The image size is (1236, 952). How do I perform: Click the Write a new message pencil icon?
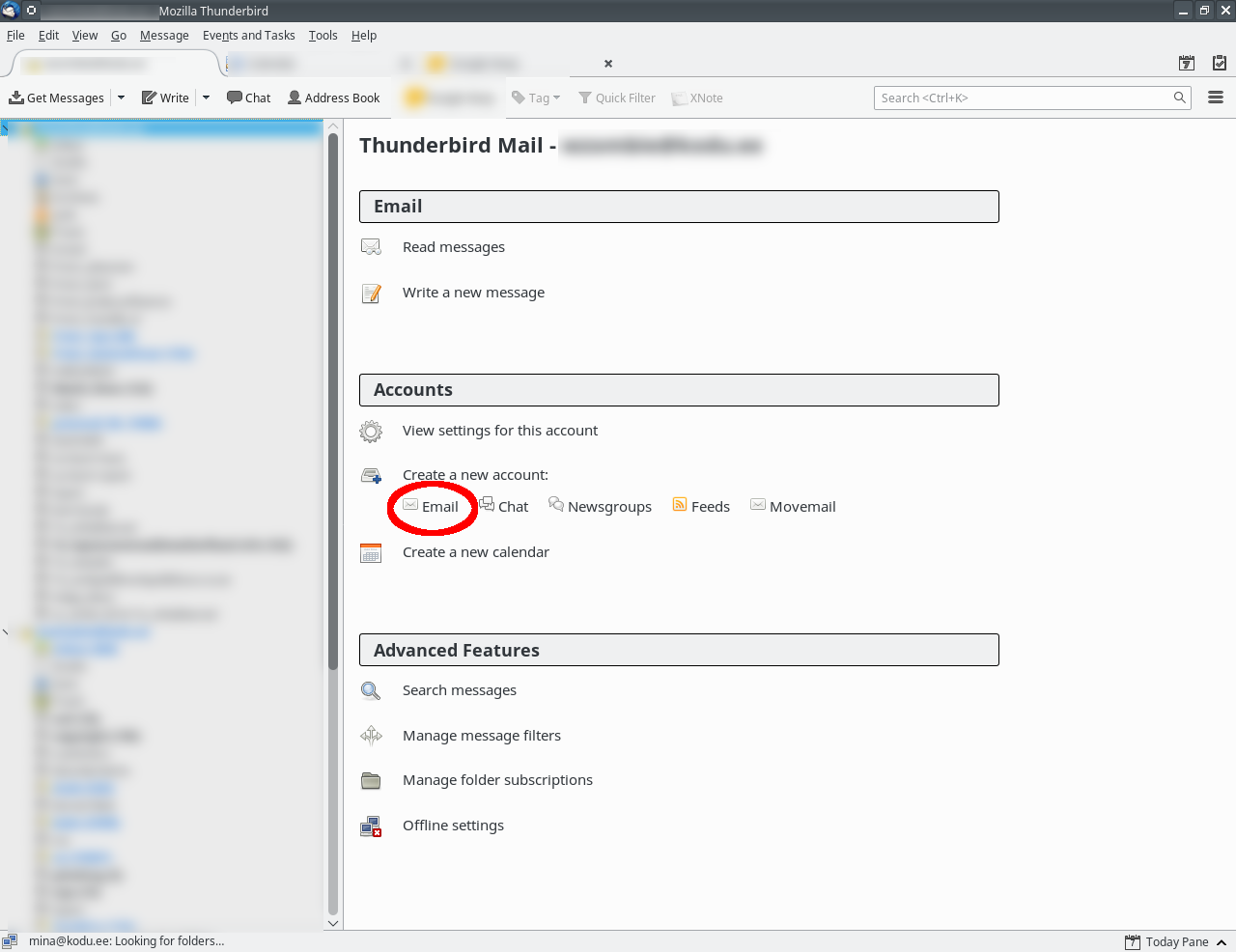pos(371,293)
